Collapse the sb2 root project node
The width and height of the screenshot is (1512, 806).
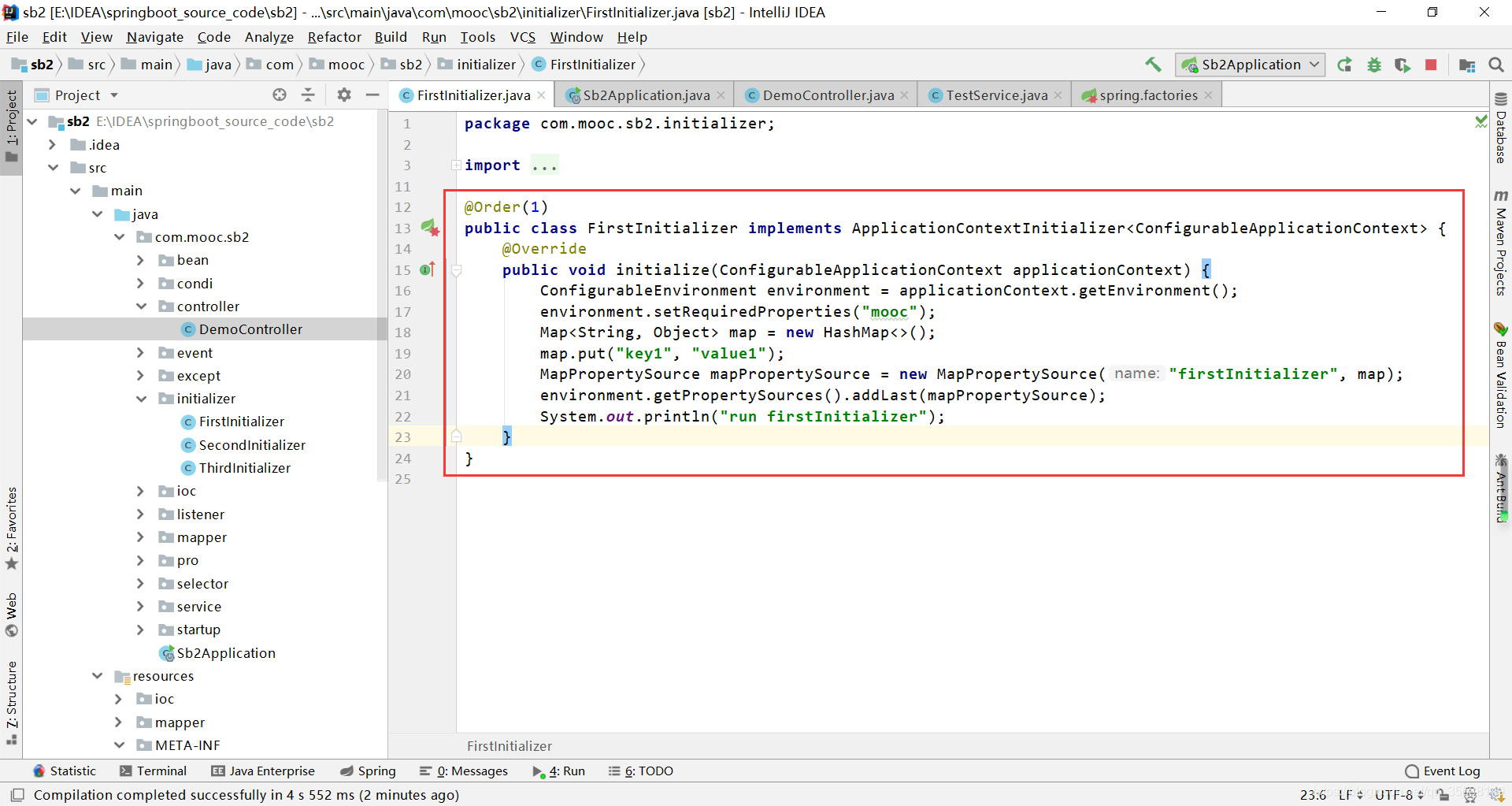click(x=32, y=121)
